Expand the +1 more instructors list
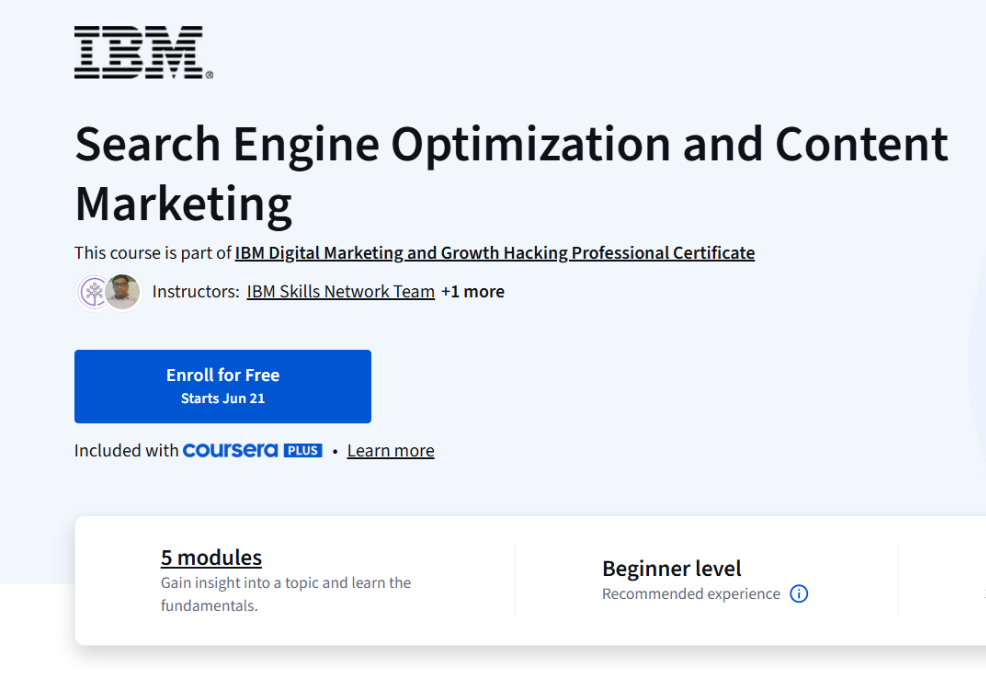Image resolution: width=986 pixels, height=685 pixels. click(x=472, y=291)
